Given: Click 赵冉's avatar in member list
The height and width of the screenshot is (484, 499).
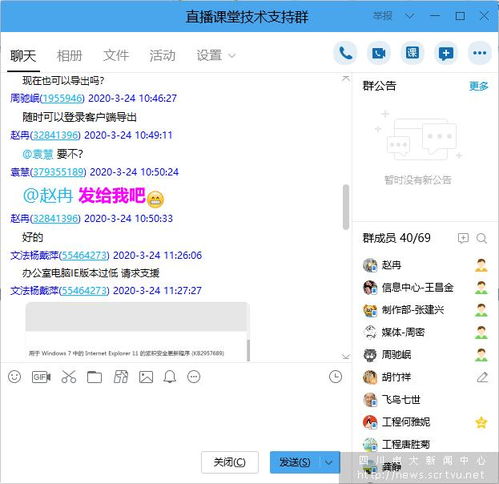Looking at the screenshot, I should 370,265.
